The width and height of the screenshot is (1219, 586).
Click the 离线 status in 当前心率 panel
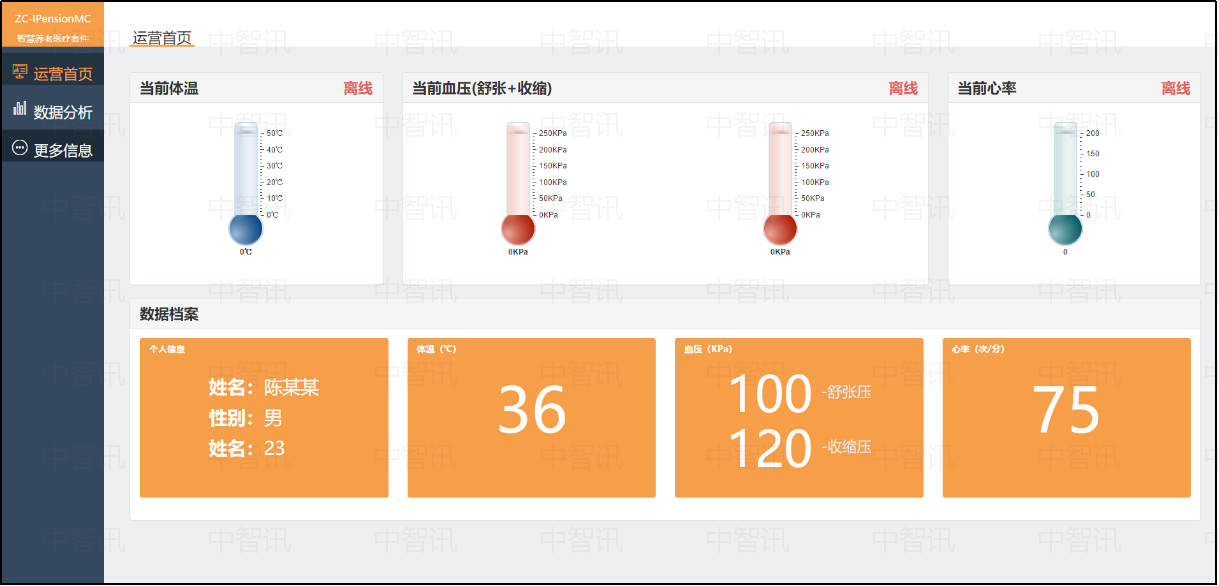1176,88
